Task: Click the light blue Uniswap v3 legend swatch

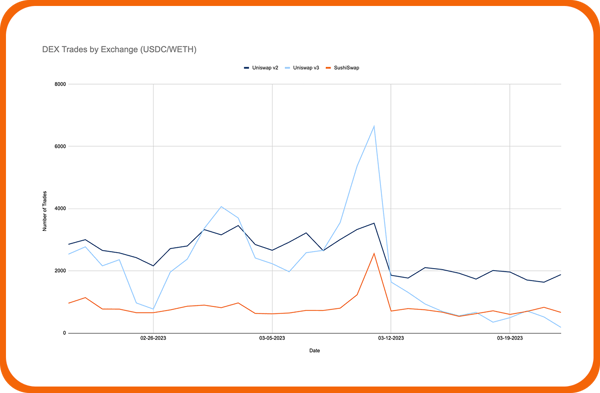Action: point(288,68)
